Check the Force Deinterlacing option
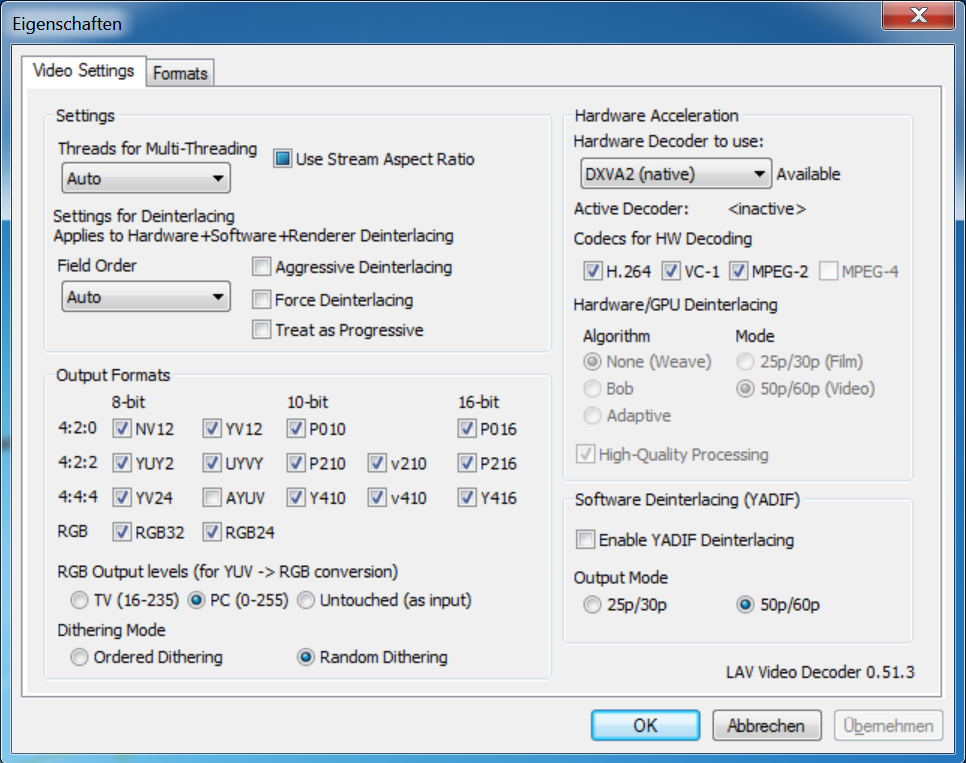Viewport: 966px width, 763px height. point(261,299)
